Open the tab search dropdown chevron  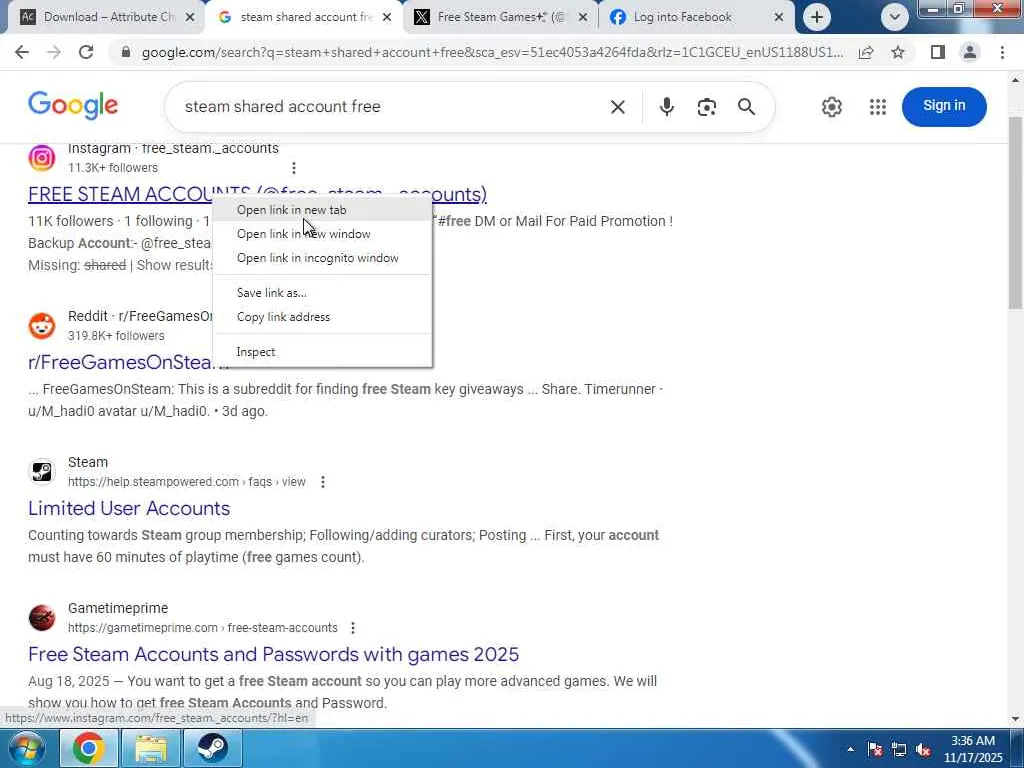(895, 17)
